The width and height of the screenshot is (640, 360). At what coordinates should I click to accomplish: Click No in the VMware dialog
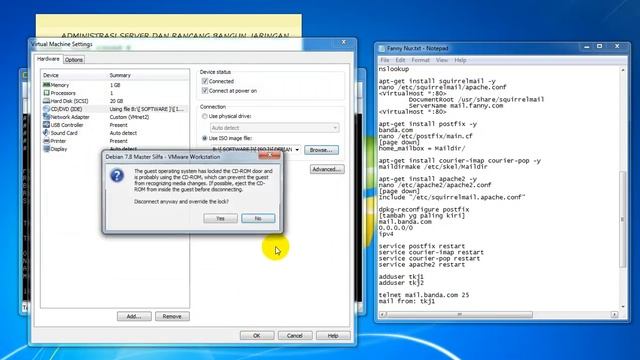click(258, 218)
